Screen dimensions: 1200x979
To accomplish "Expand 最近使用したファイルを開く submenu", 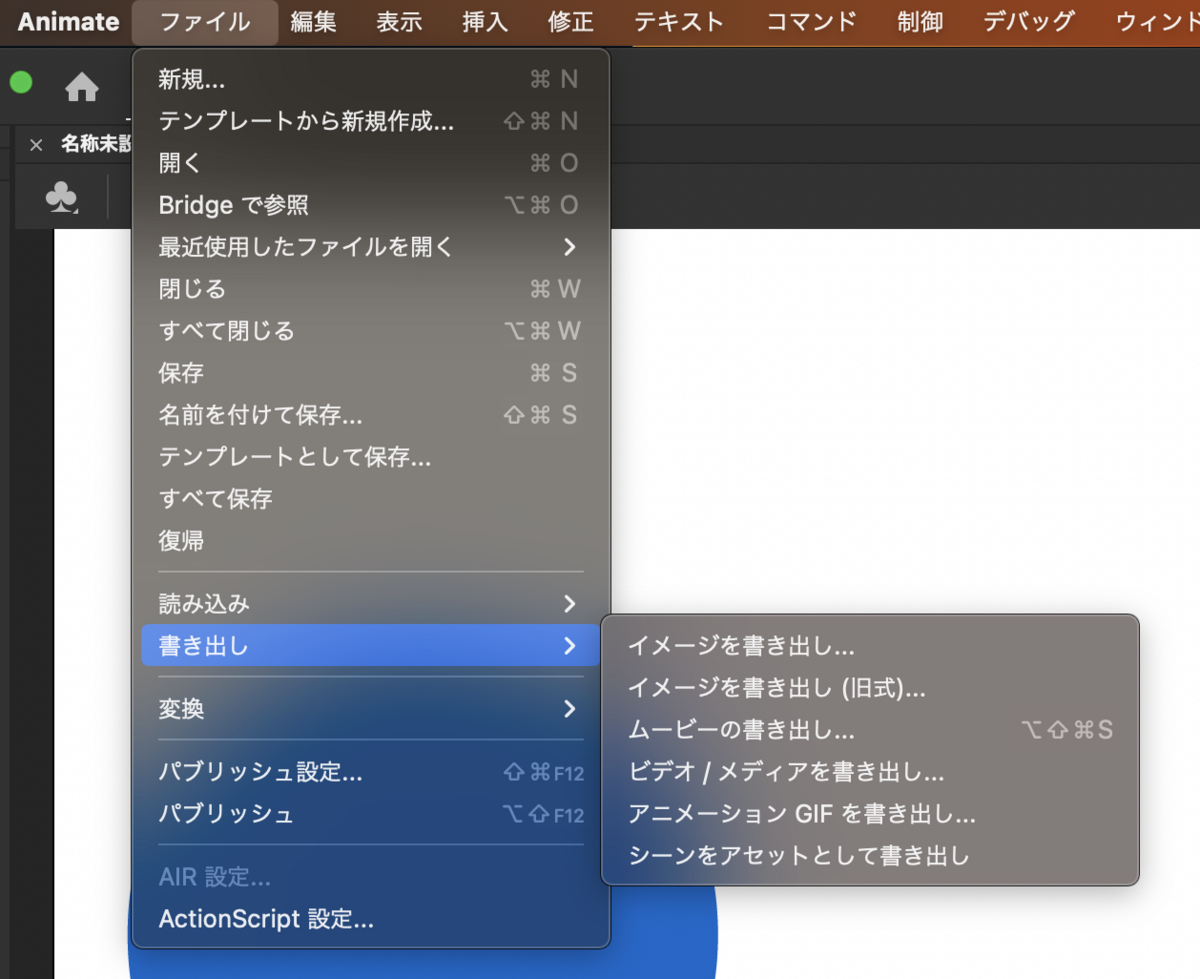I will point(371,247).
